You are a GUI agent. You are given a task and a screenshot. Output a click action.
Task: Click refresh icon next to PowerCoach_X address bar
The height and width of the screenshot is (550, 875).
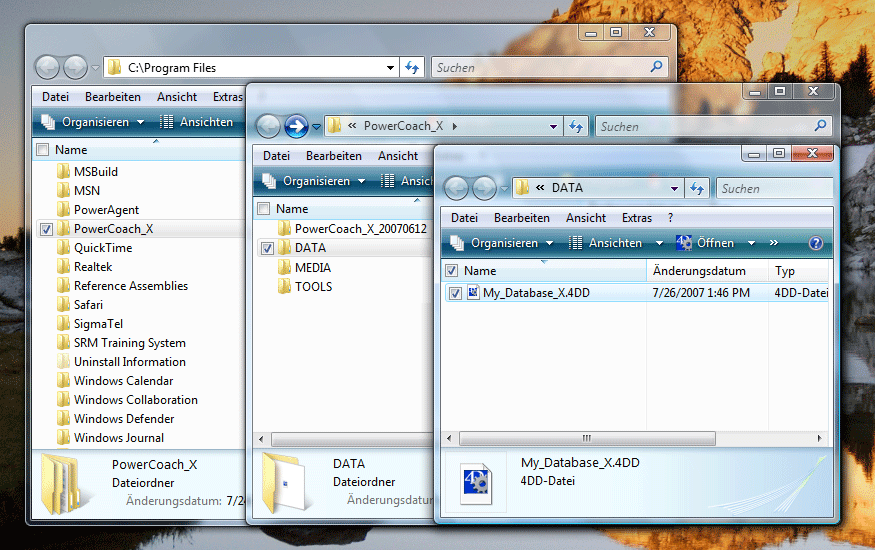(x=576, y=127)
